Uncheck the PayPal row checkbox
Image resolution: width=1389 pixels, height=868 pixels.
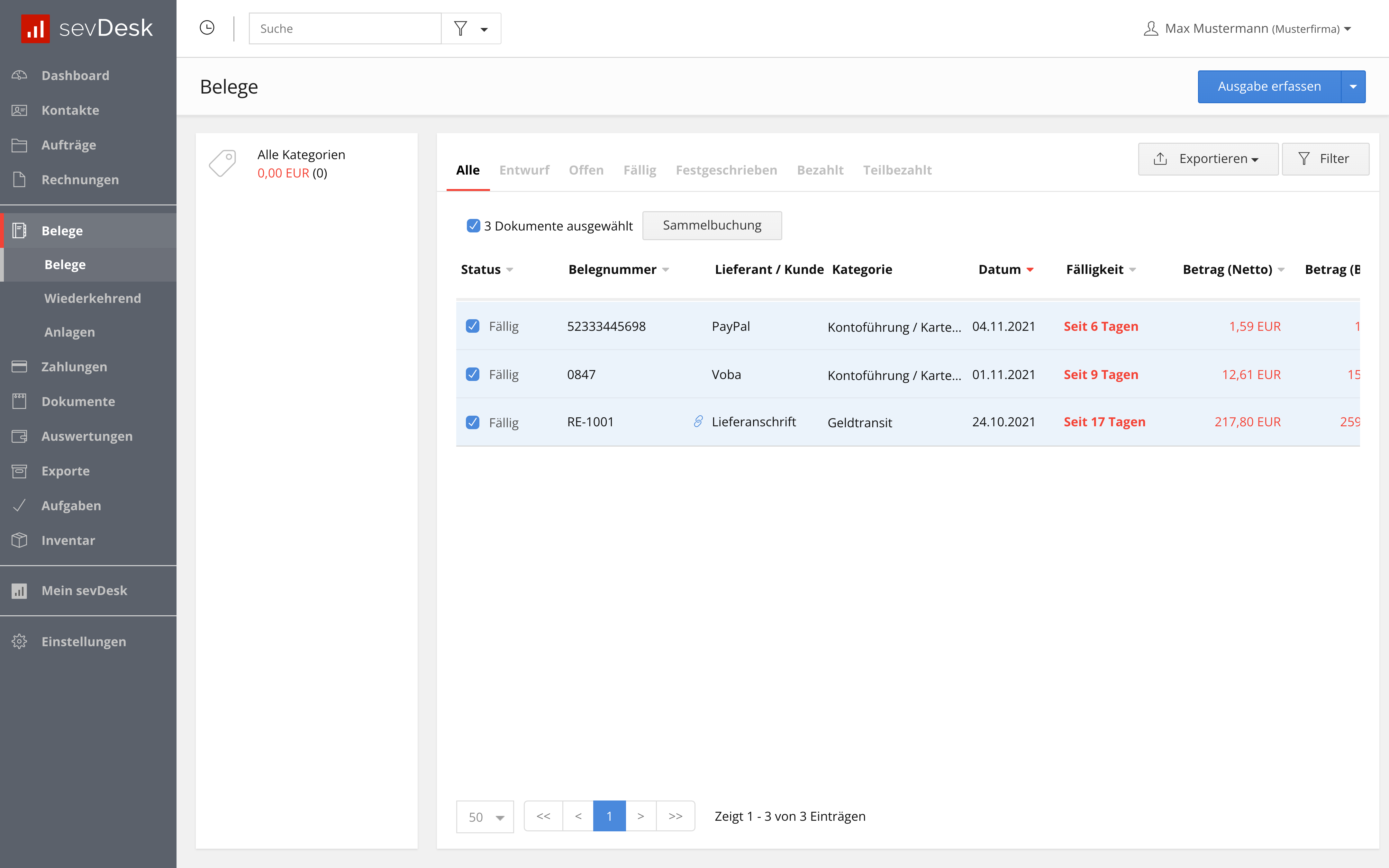pos(472,326)
